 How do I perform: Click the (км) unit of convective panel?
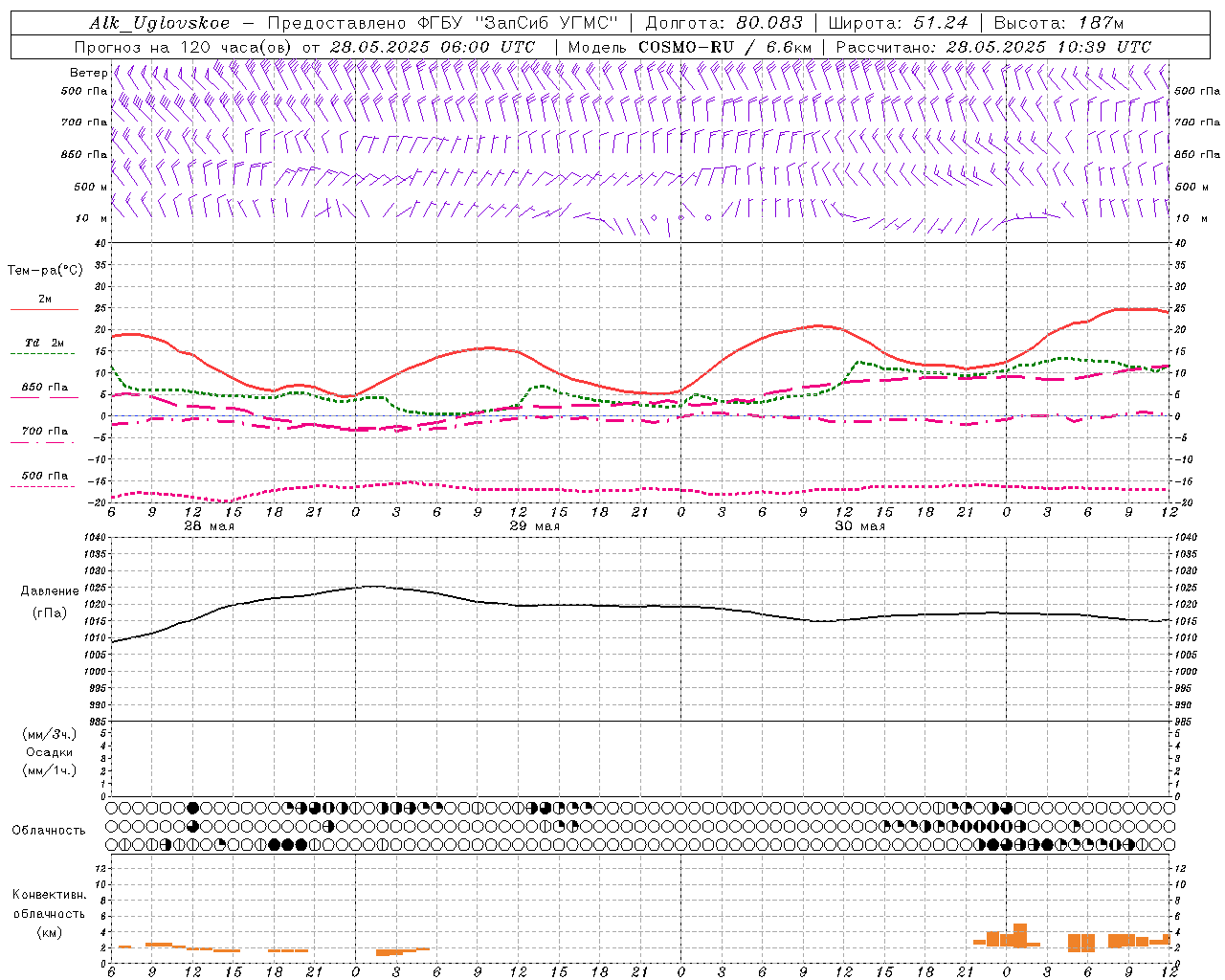coord(49,931)
